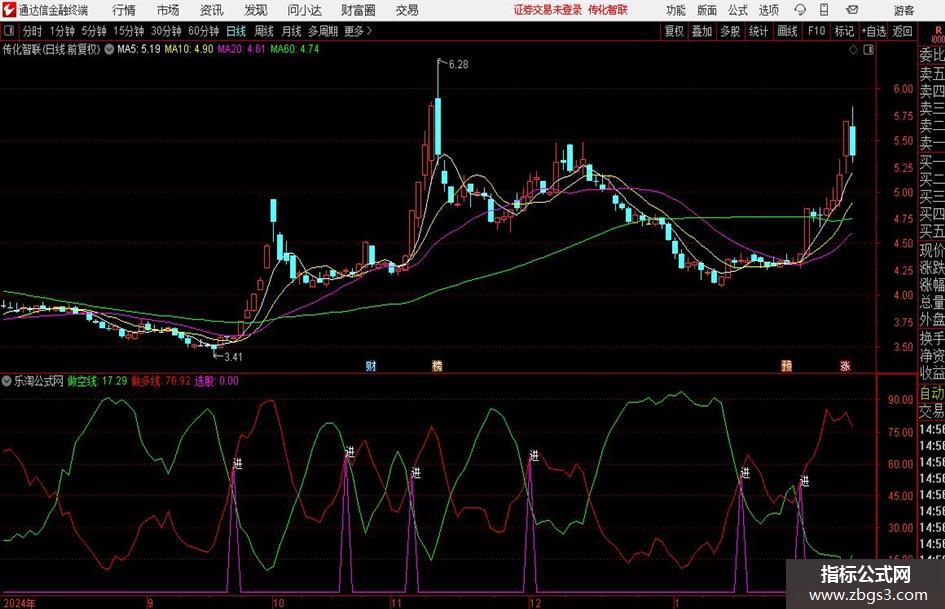Click the 财 marker icon under chart

click(x=371, y=365)
